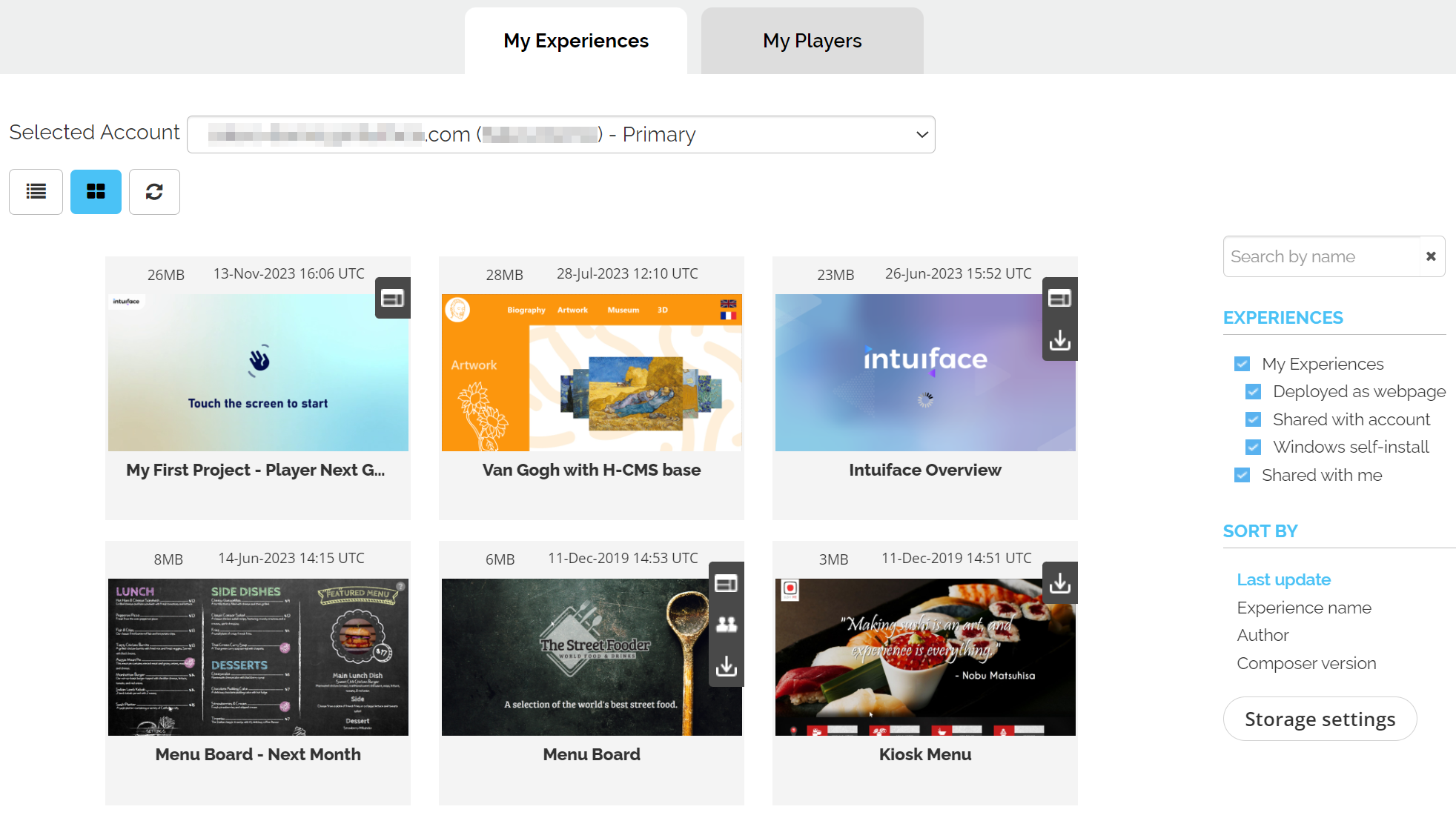Select the My Experiences tab
Screen dimensions: 1456x818
tap(575, 41)
